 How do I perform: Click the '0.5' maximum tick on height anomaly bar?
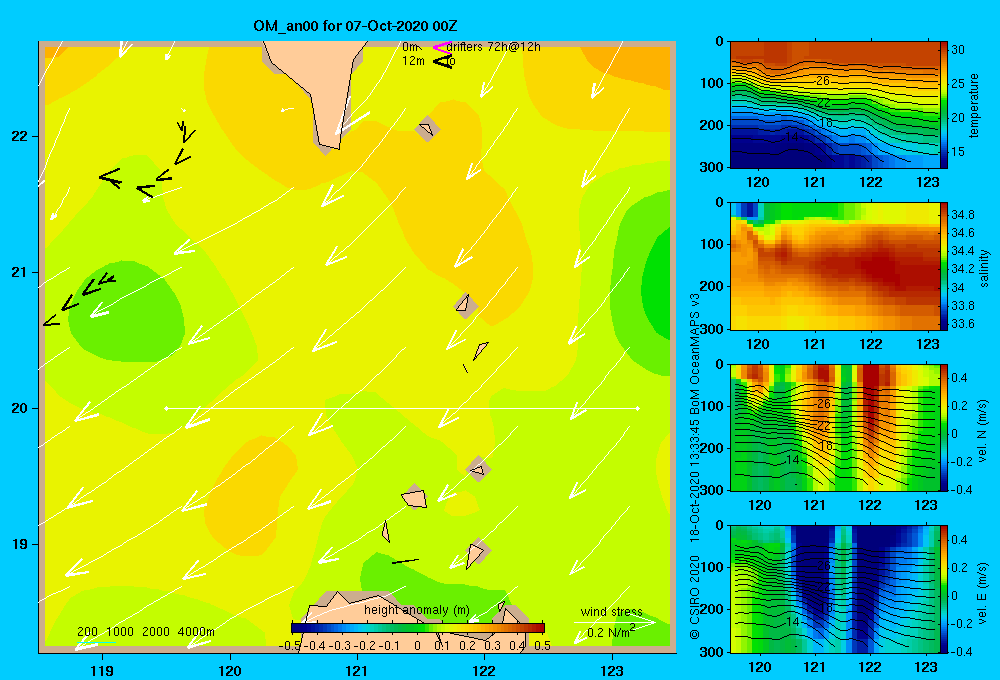click(x=543, y=646)
